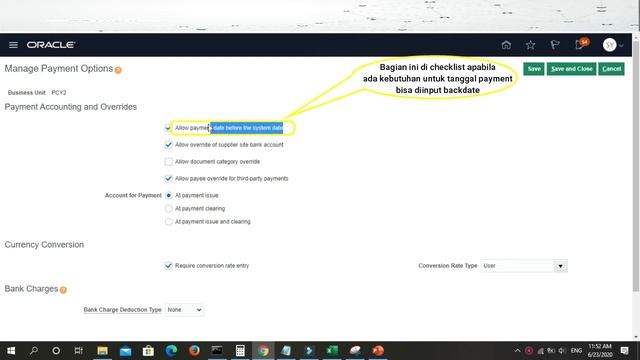Open PowerPoint from the taskbar
Viewport: 640px width, 360px height.
coord(378,351)
